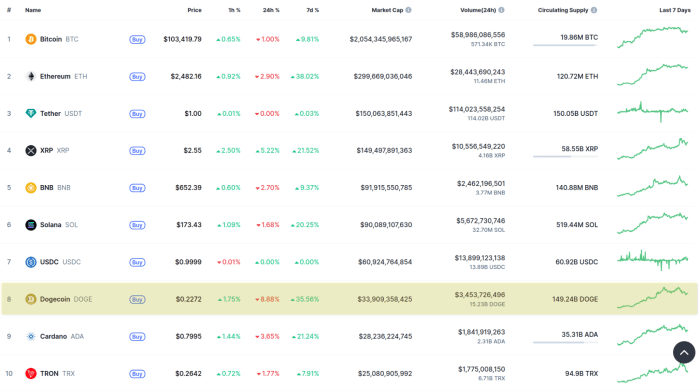Open USDC last 7 days chart

pyautogui.click(x=653, y=260)
